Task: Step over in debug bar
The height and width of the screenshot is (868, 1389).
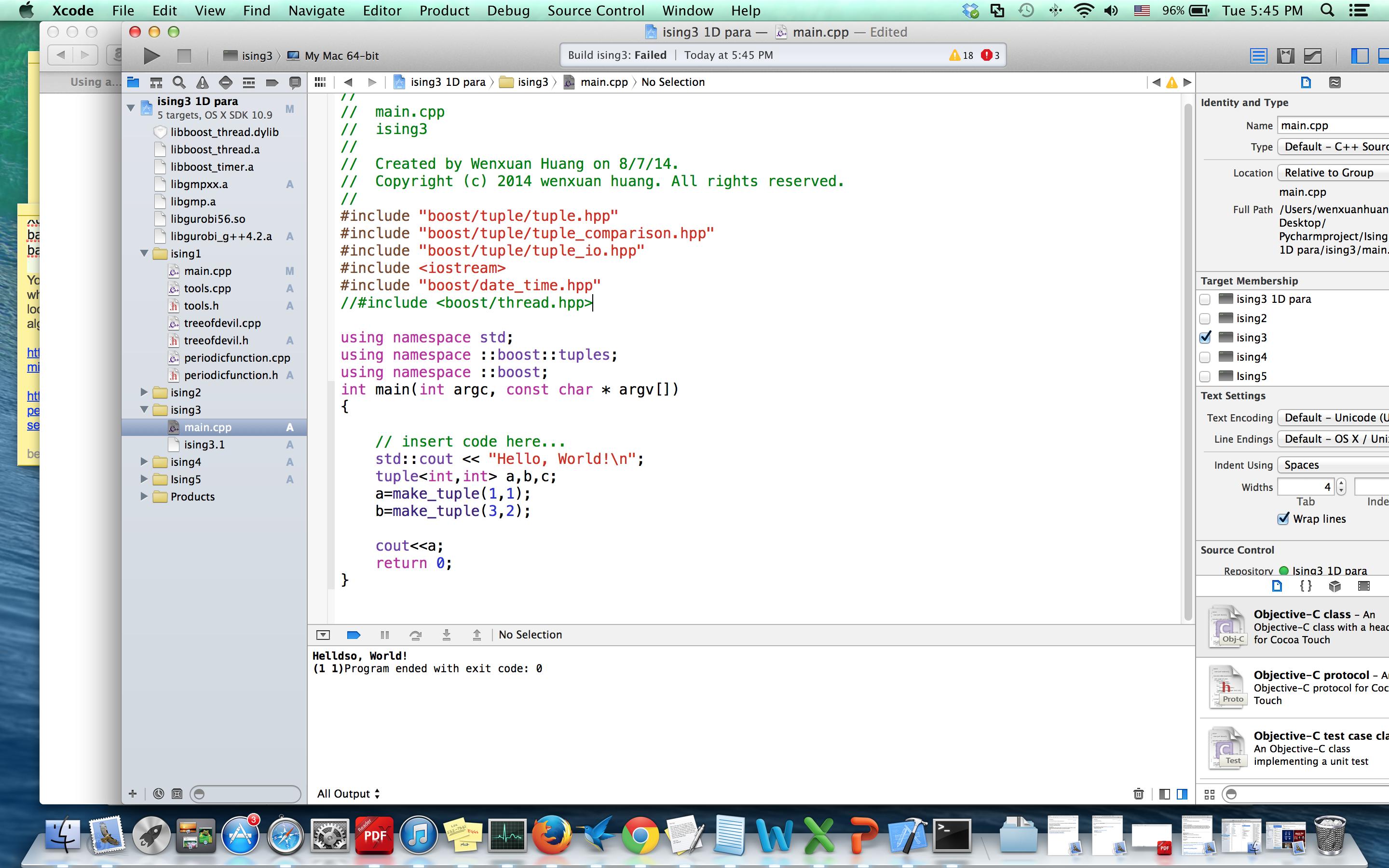Action: (416, 634)
